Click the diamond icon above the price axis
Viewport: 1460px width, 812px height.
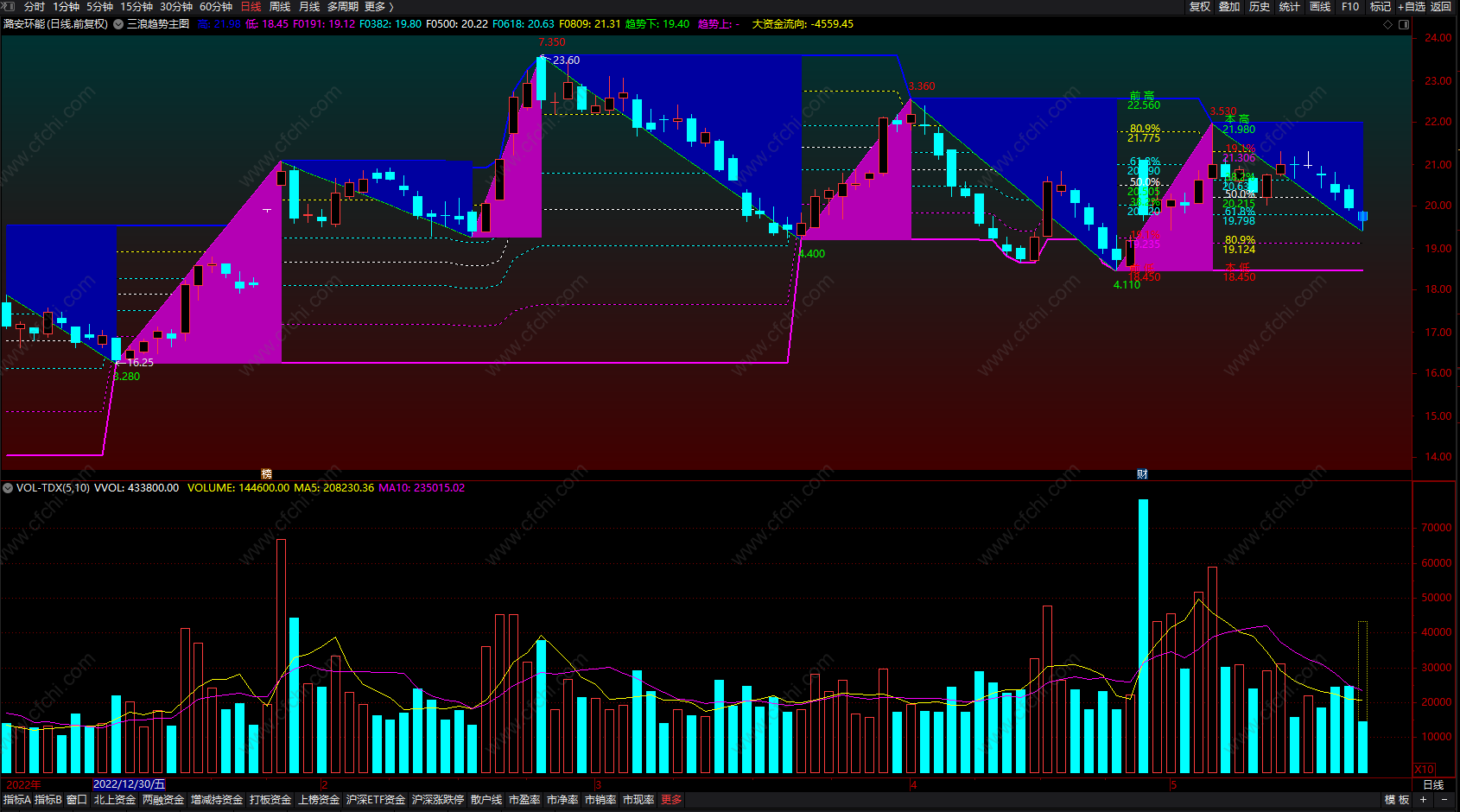tap(1388, 24)
